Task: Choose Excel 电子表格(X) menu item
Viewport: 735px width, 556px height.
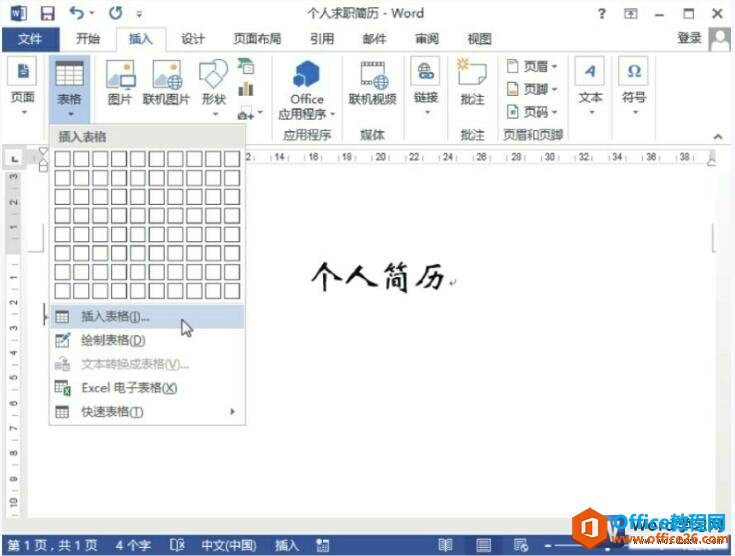Action: 147,388
